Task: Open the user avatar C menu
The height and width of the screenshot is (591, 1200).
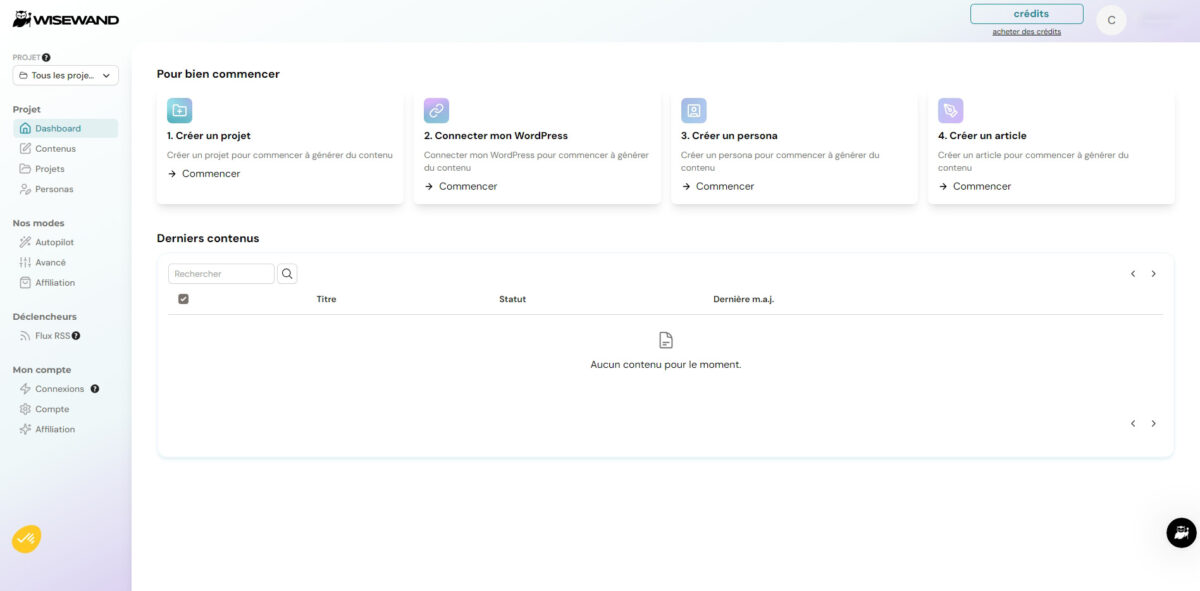Action: [1111, 20]
